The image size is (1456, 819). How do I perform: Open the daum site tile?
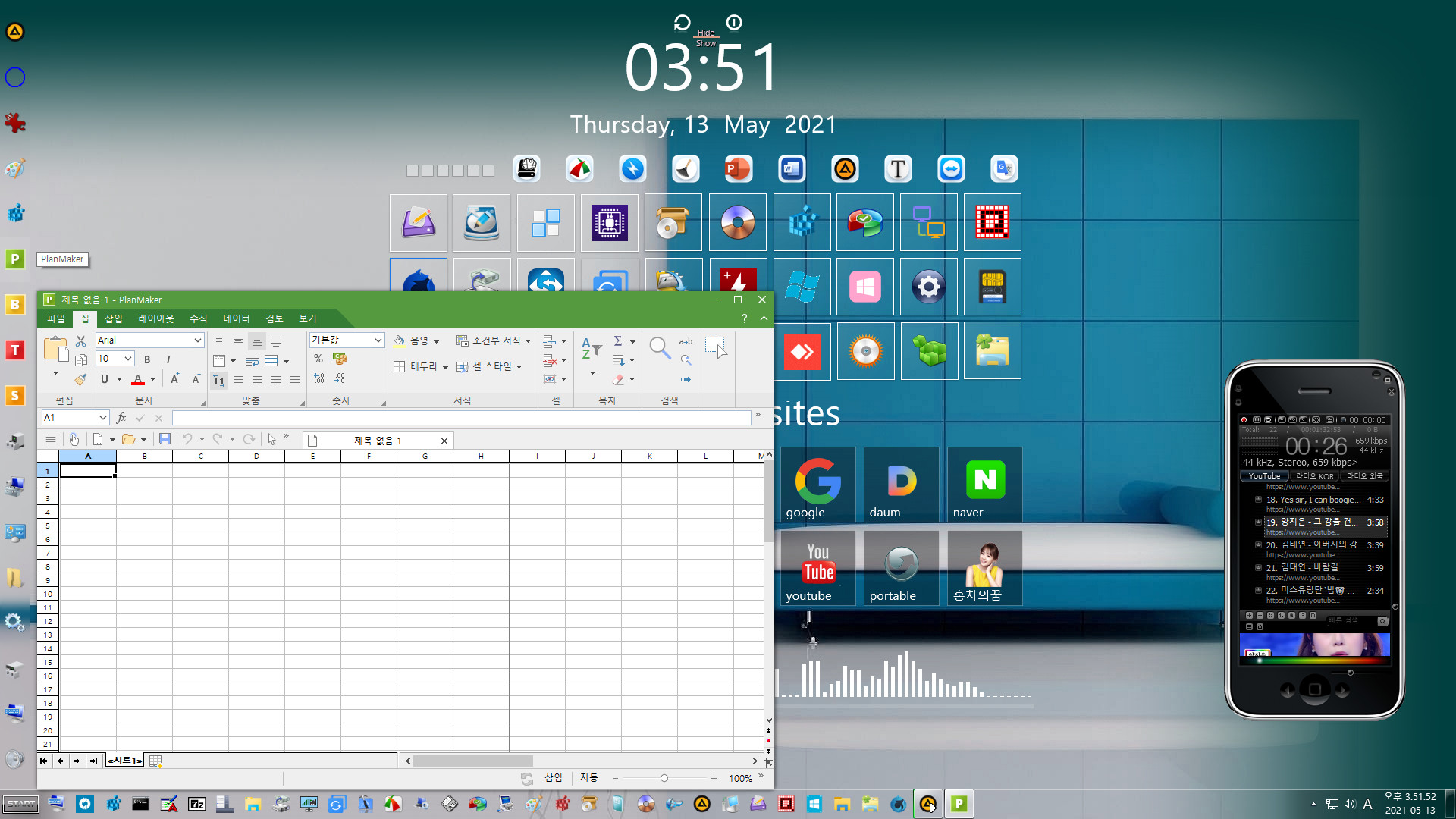pyautogui.click(x=902, y=485)
